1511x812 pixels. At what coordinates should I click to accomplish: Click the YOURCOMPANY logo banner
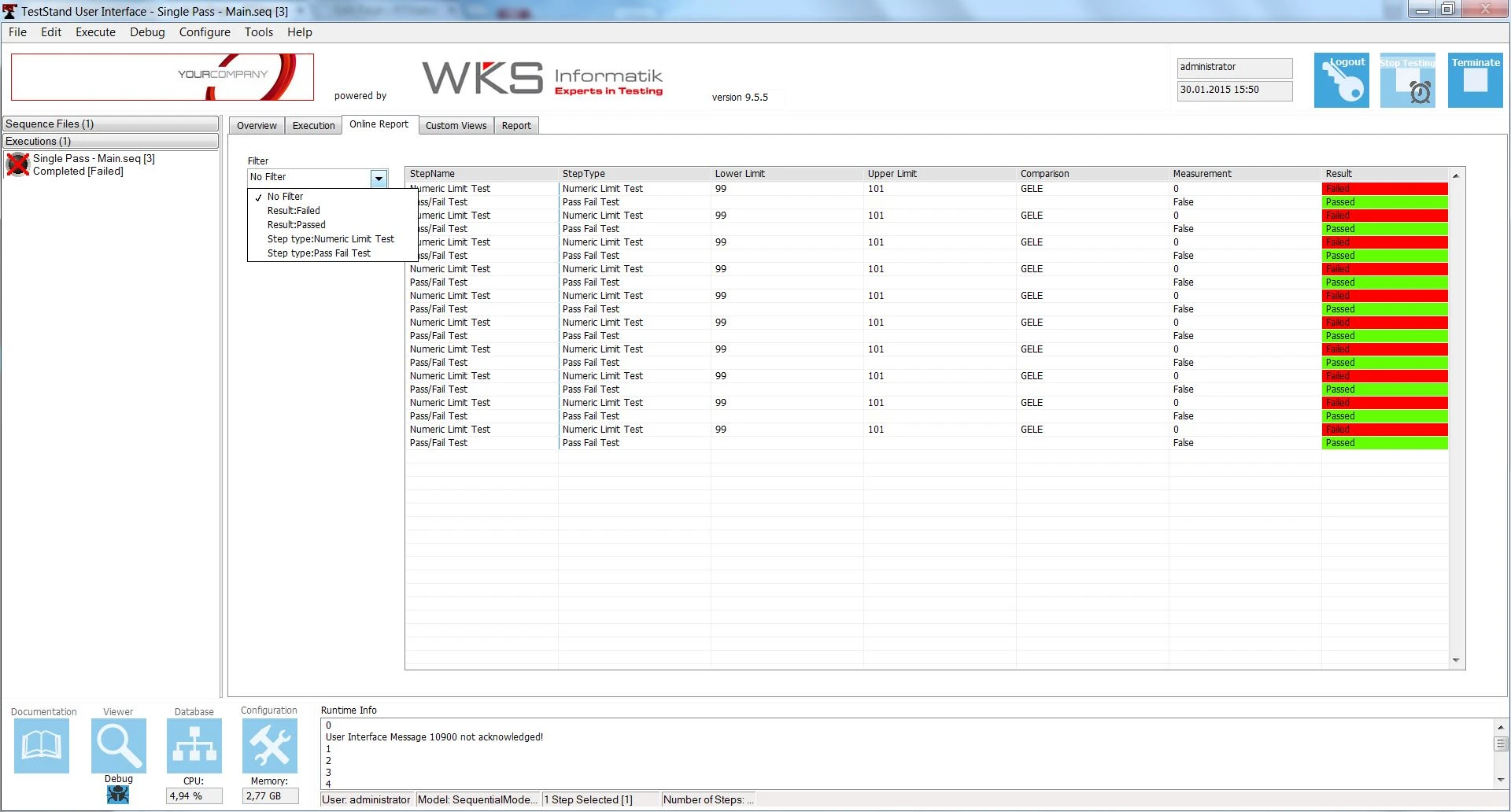click(x=162, y=77)
